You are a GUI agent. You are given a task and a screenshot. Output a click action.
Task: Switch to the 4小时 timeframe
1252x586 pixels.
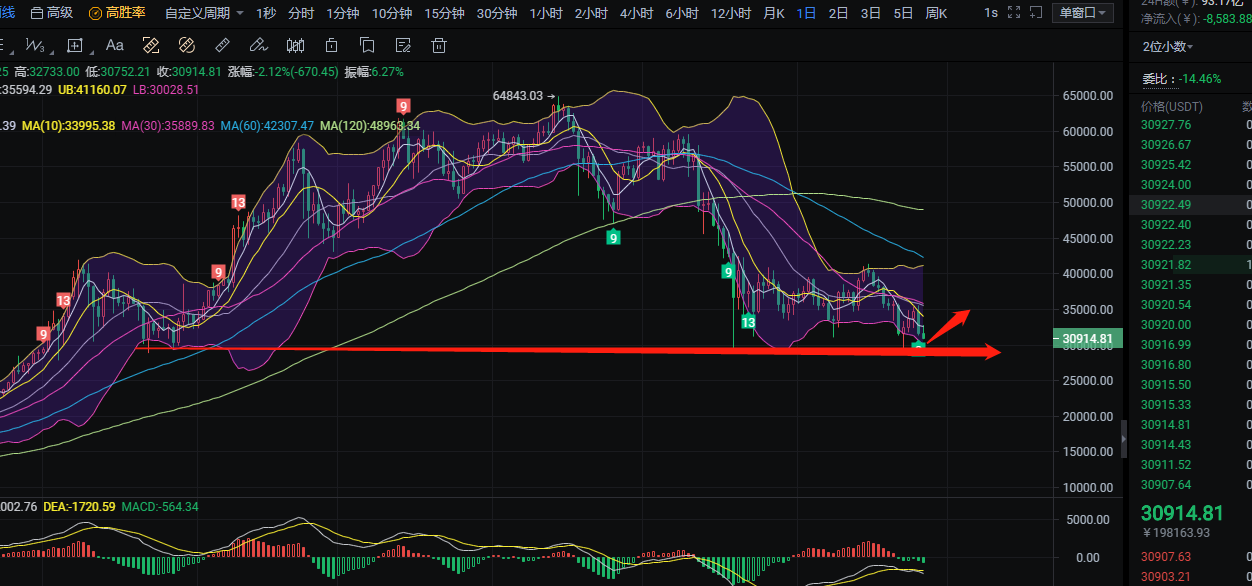tap(636, 13)
